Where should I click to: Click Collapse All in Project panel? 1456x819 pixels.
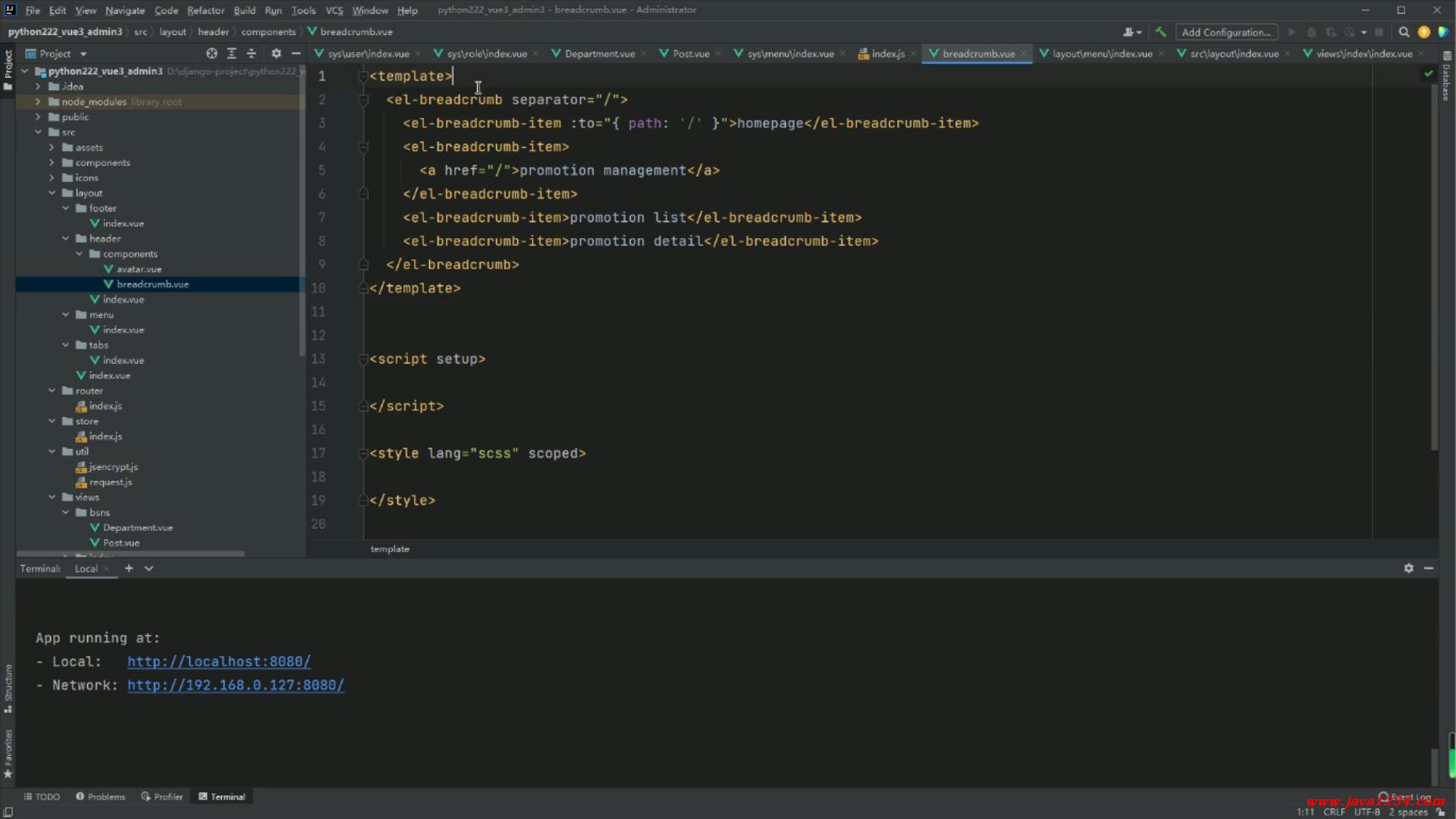[252, 54]
